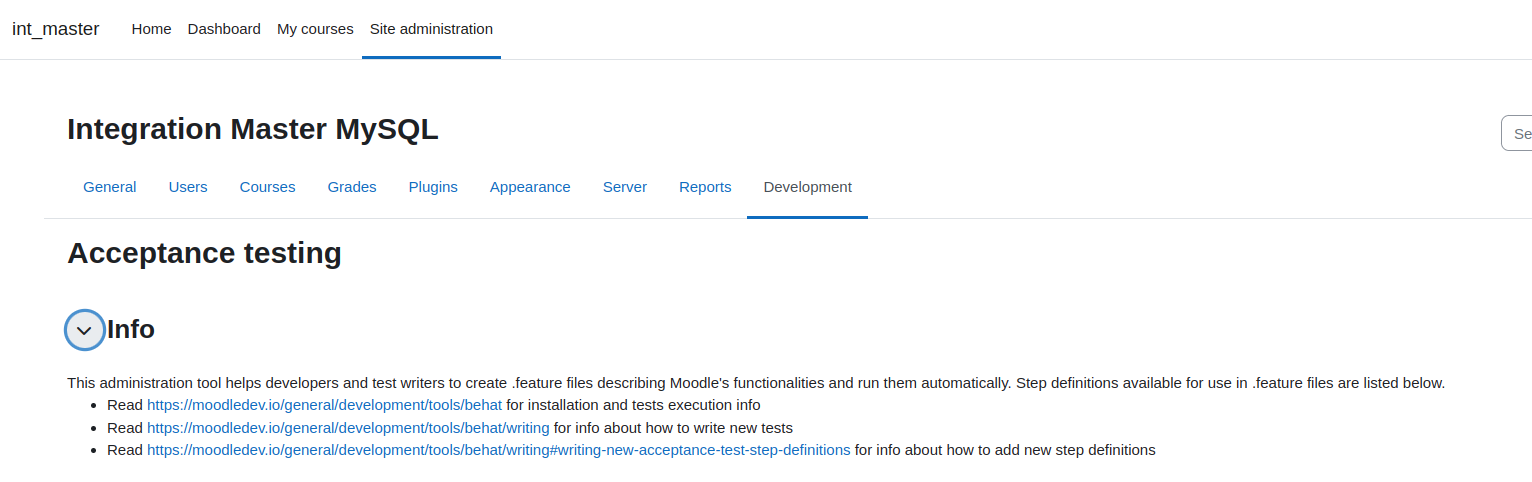This screenshot has width=1532, height=482.
Task: Open the Courses tab
Action: (268, 187)
